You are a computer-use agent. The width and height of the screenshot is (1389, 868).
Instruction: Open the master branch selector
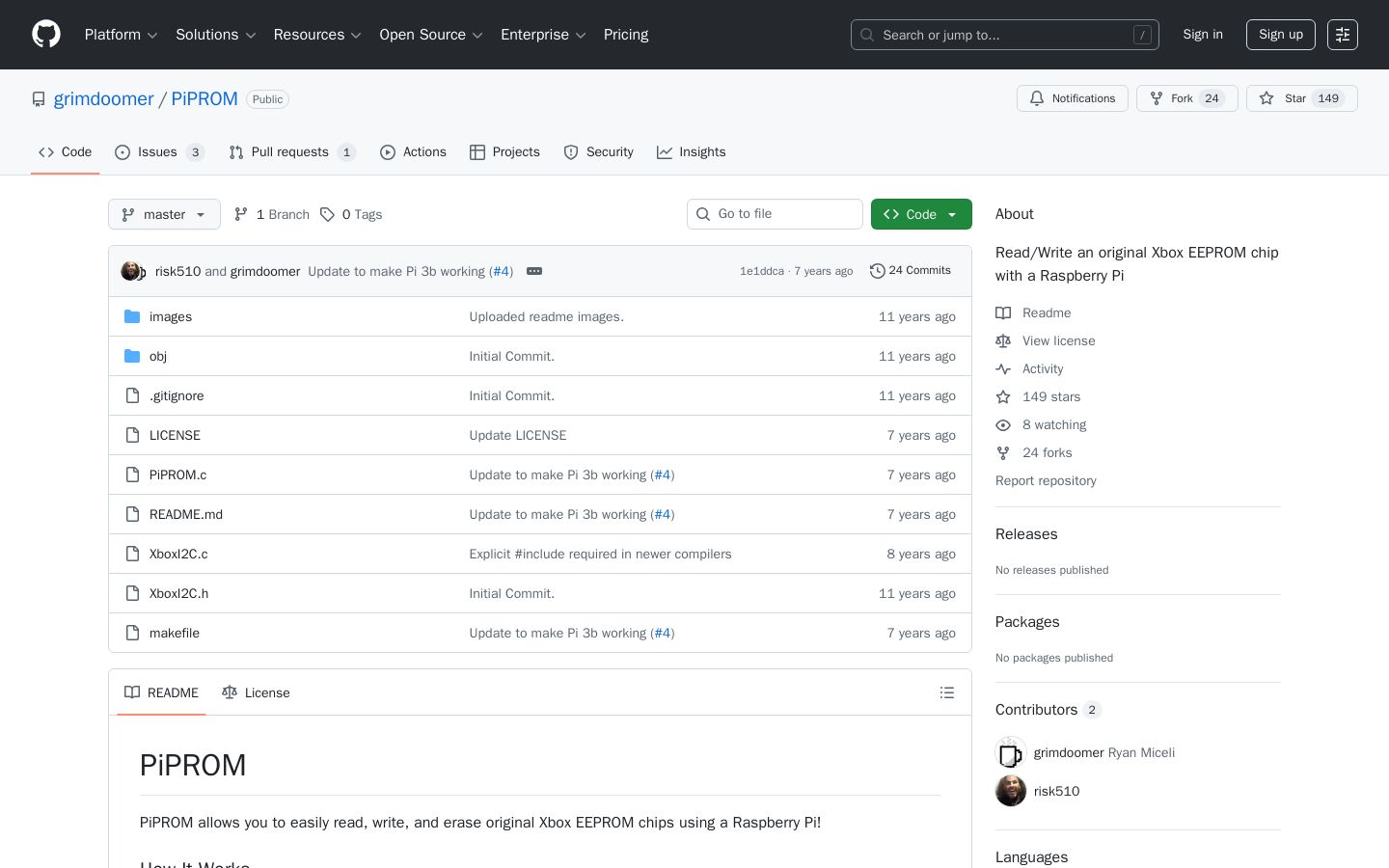[164, 214]
